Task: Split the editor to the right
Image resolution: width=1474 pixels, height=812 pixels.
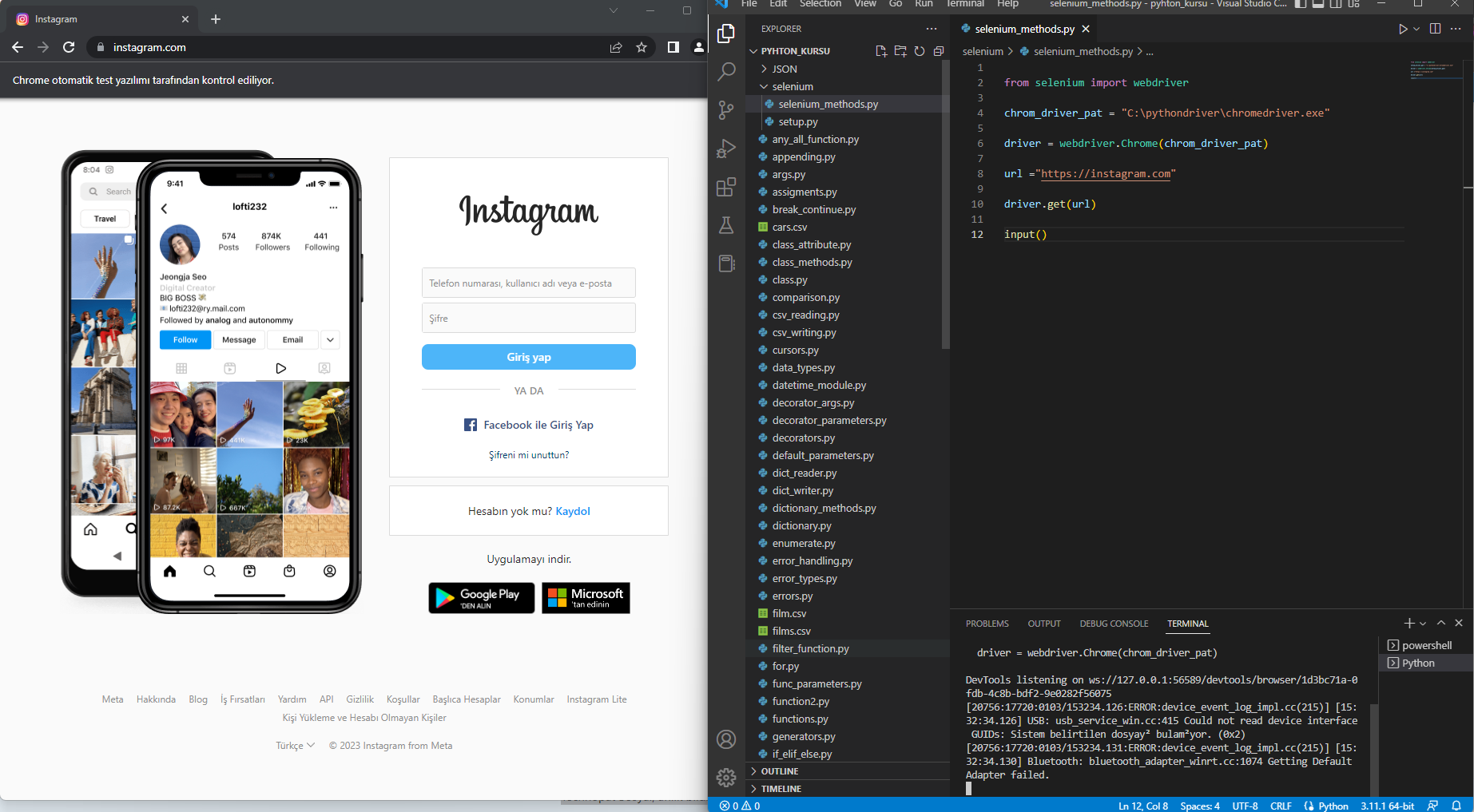Action: (x=1435, y=29)
